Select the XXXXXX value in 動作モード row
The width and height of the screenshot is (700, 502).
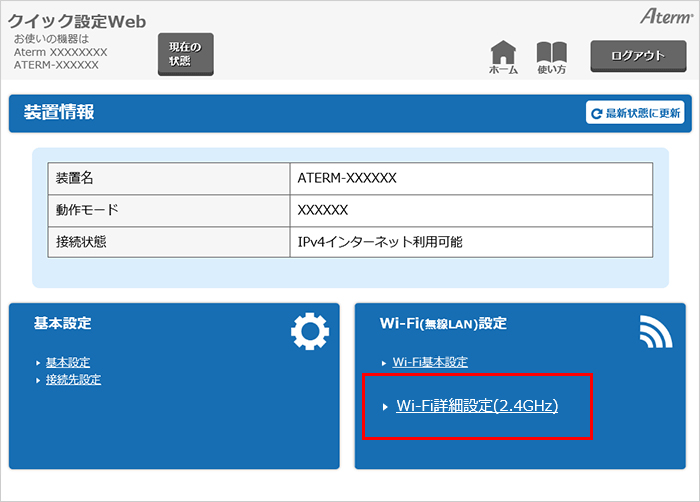coord(322,209)
